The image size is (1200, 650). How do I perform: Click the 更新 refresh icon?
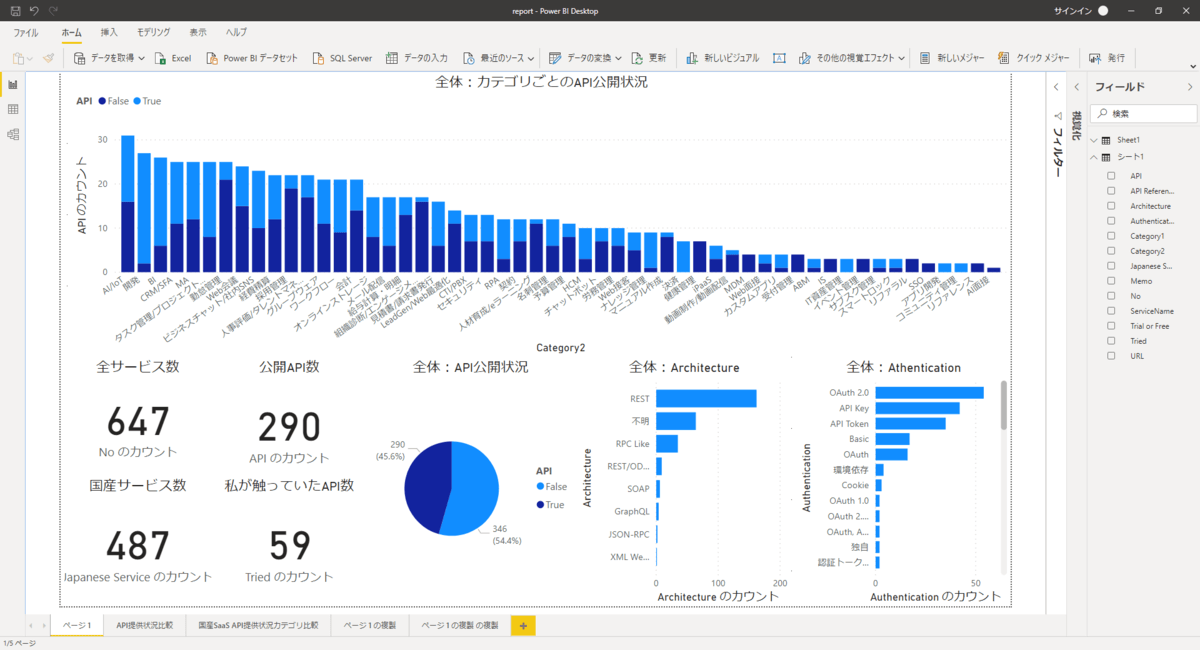point(637,58)
